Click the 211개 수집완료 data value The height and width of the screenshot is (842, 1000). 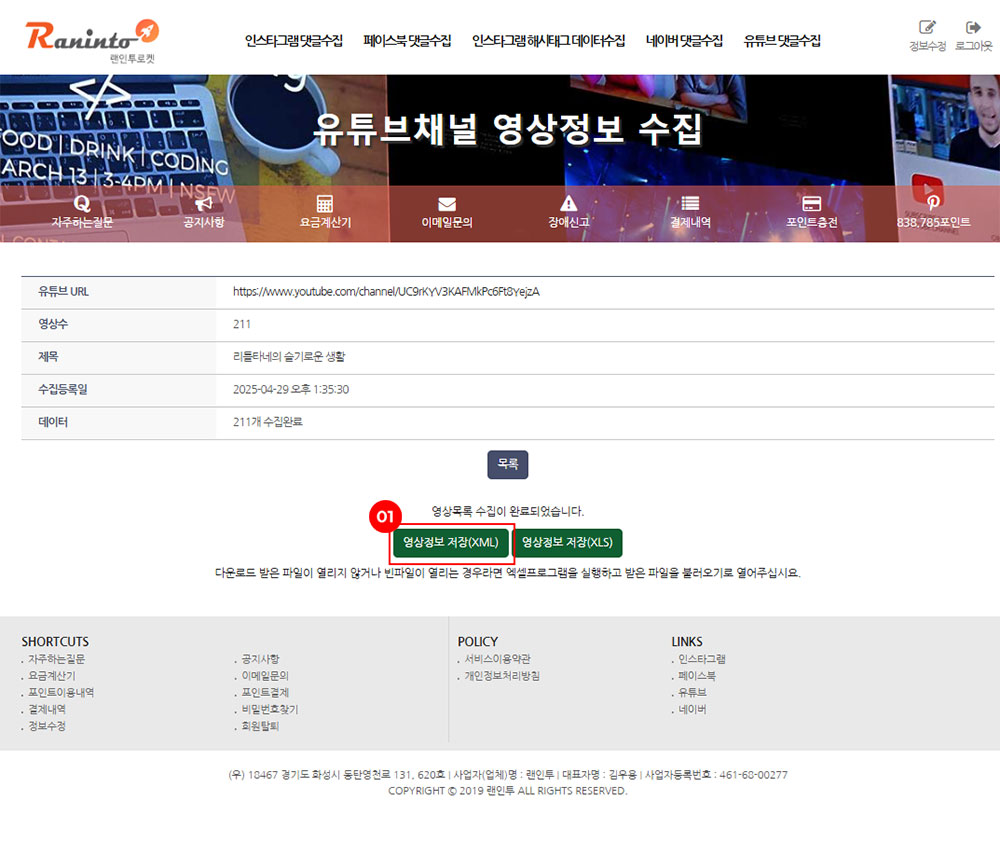(268, 422)
